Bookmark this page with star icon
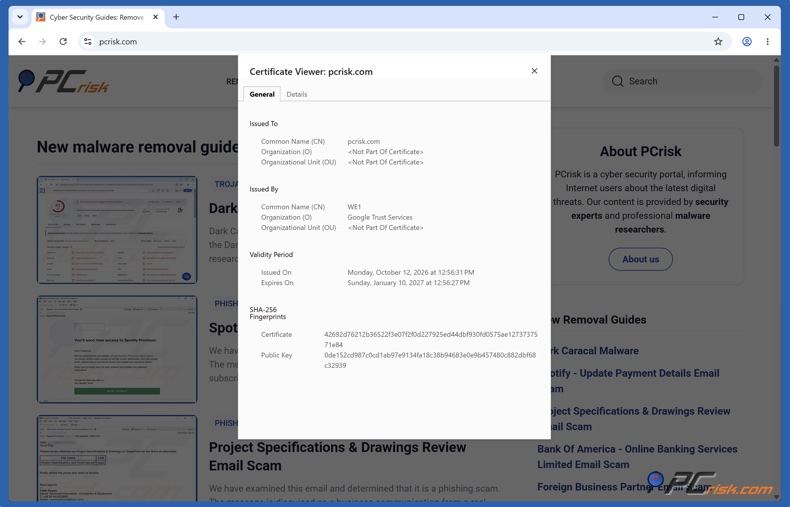790x507 pixels. [x=718, y=42]
